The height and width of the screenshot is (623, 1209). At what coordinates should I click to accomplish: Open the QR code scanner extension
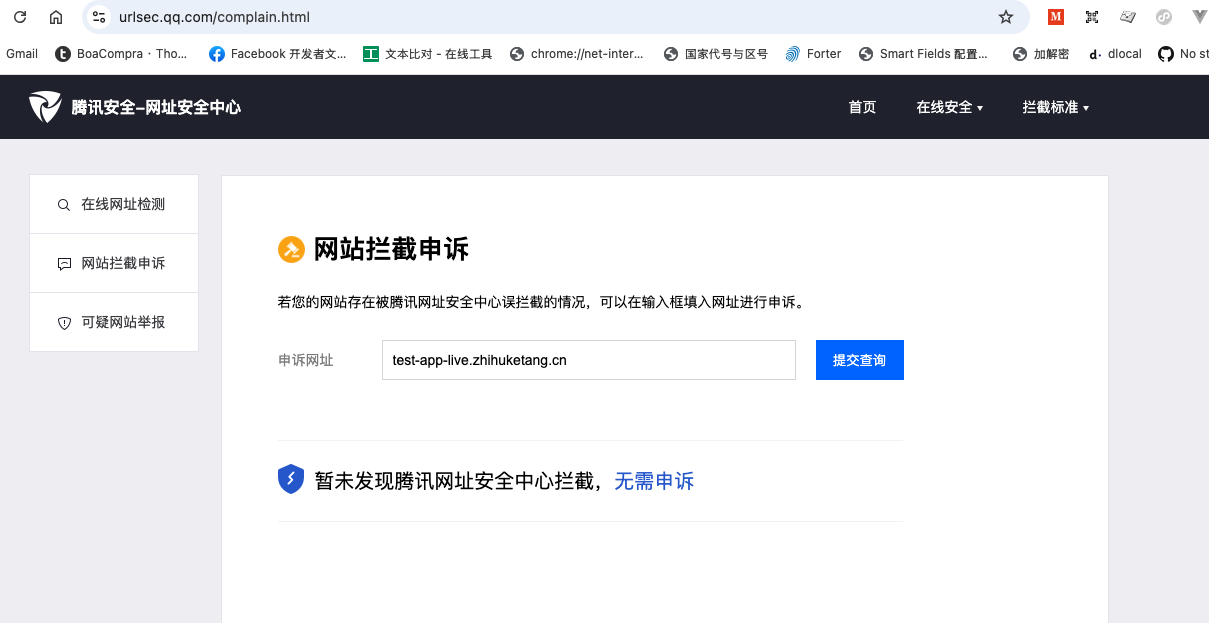click(x=1092, y=17)
